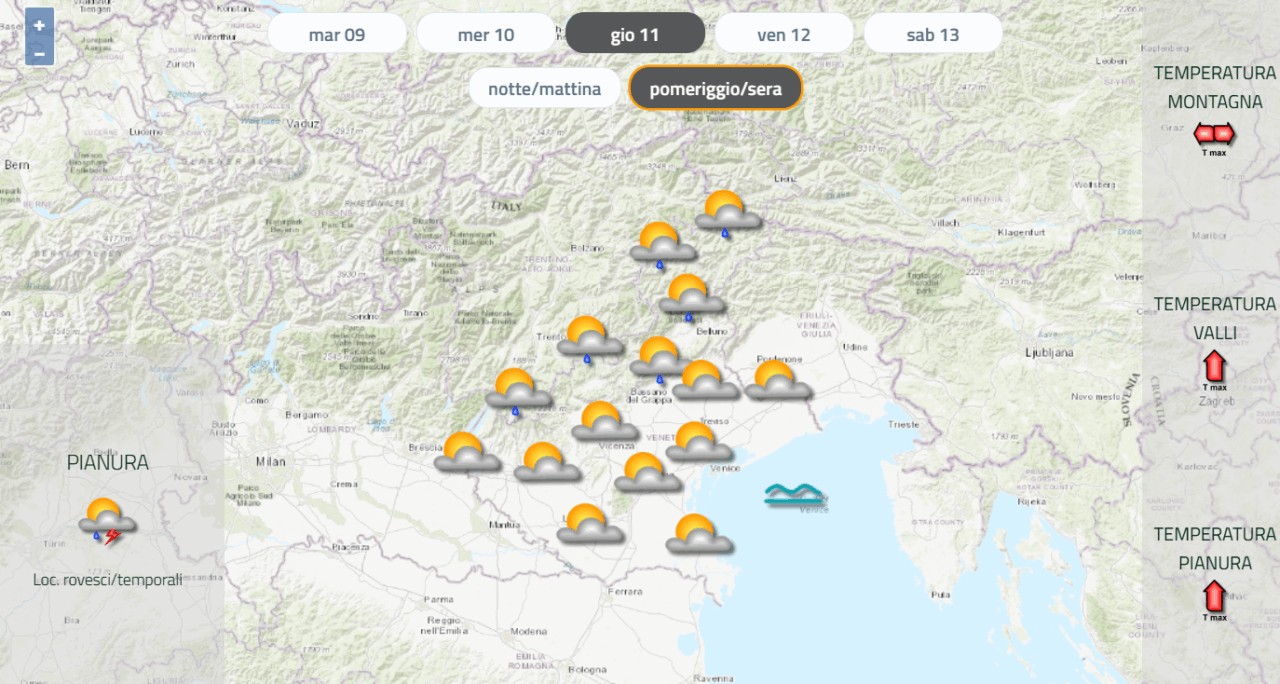
Task: Click the TEMPERATURA MONTAGNA label
Action: [1215, 87]
